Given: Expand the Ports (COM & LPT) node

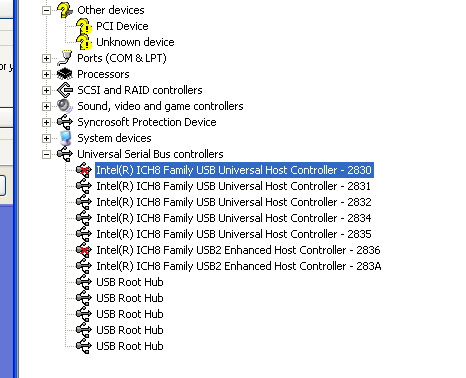Looking at the screenshot, I should pyautogui.click(x=46, y=58).
